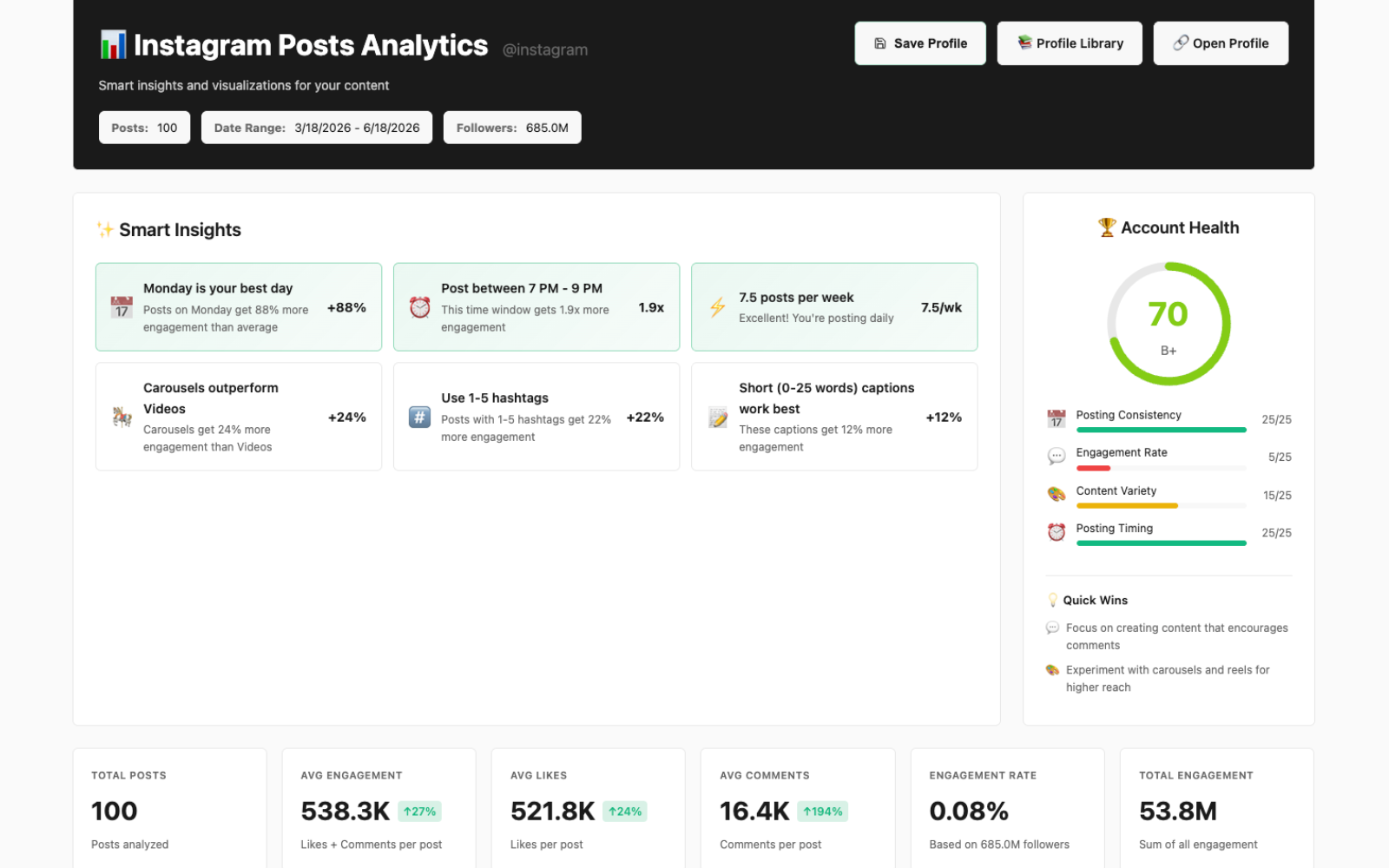Click the 16.4K average comments value

[754, 811]
